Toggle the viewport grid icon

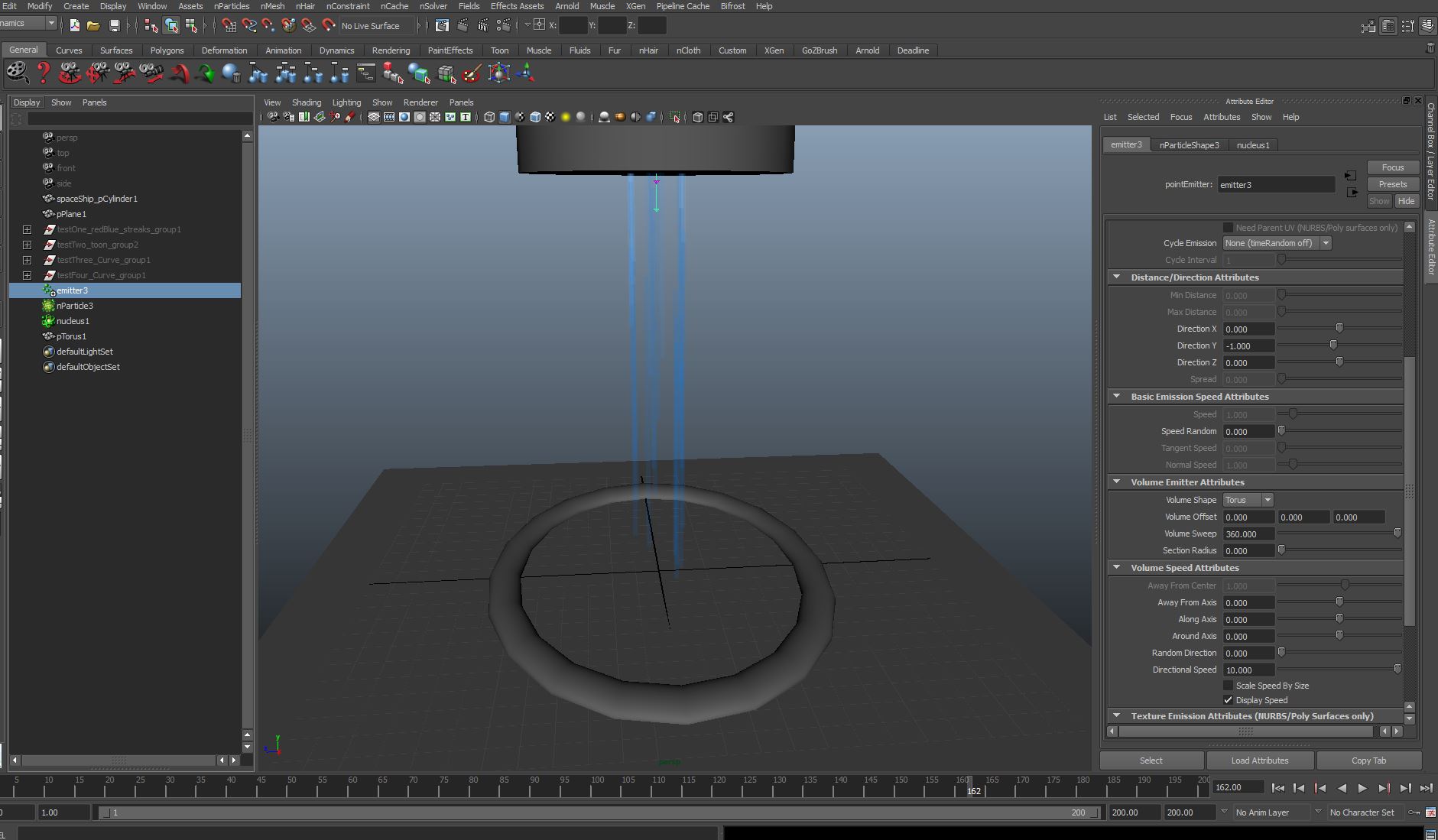[x=374, y=117]
